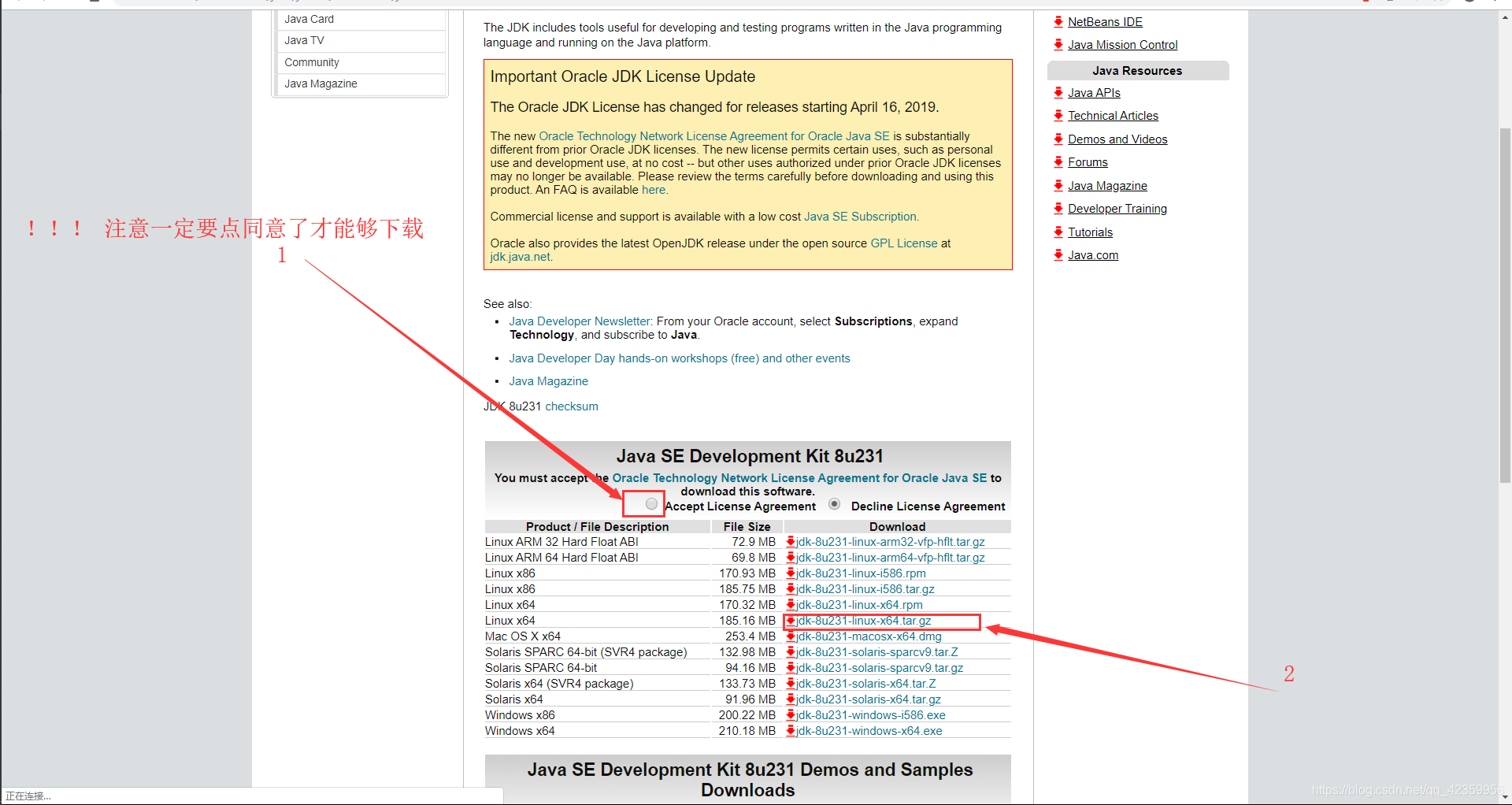Image resolution: width=1512 pixels, height=805 pixels.
Task: Open license agreement link in download table header
Action: click(799, 478)
